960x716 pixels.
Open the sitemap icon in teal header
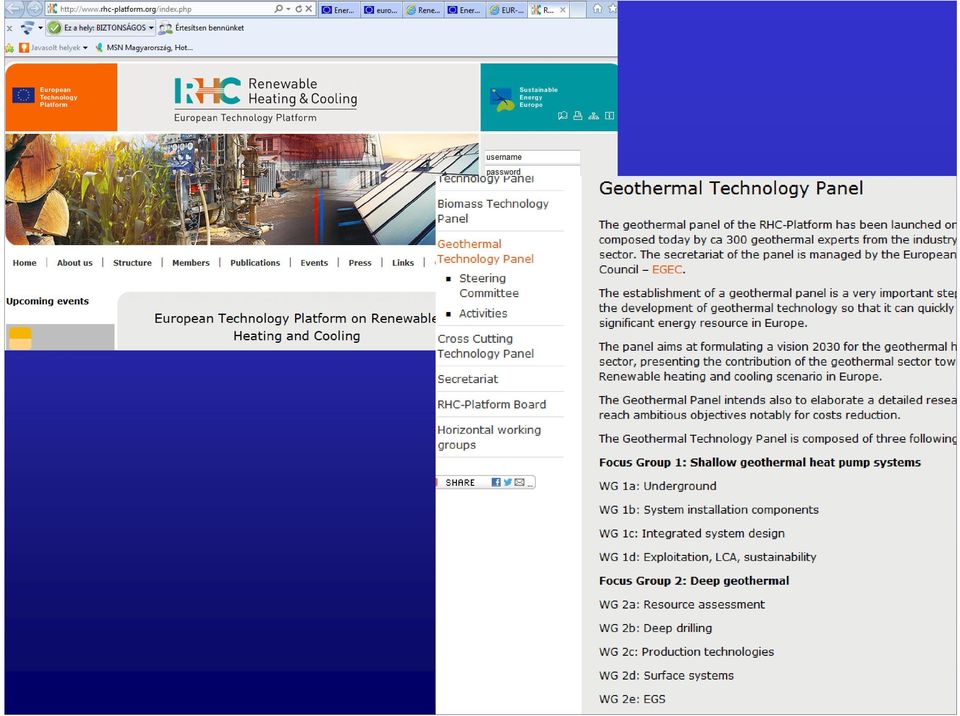593,116
